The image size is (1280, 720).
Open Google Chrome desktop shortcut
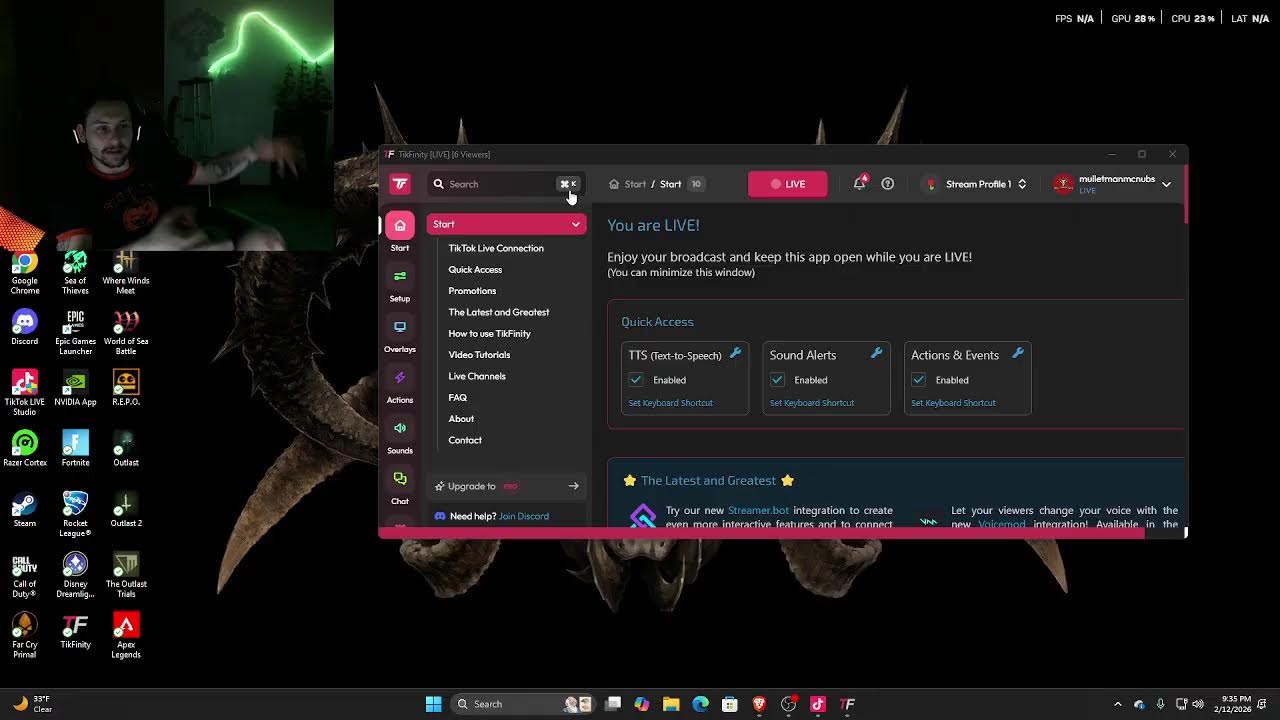[25, 271]
